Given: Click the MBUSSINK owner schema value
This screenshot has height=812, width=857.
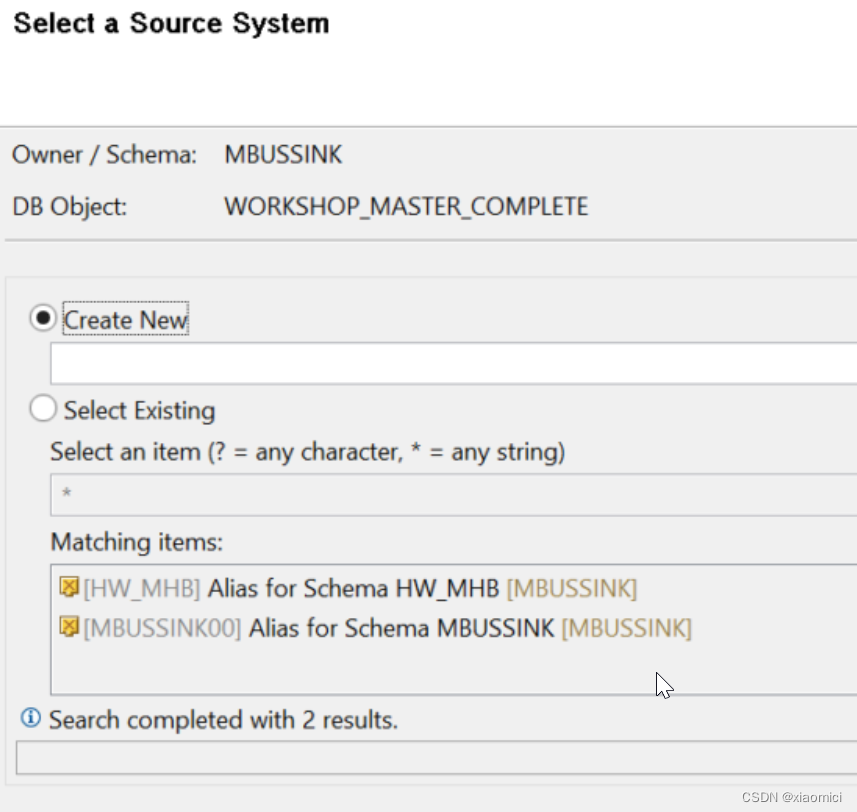Looking at the screenshot, I should pos(283,155).
